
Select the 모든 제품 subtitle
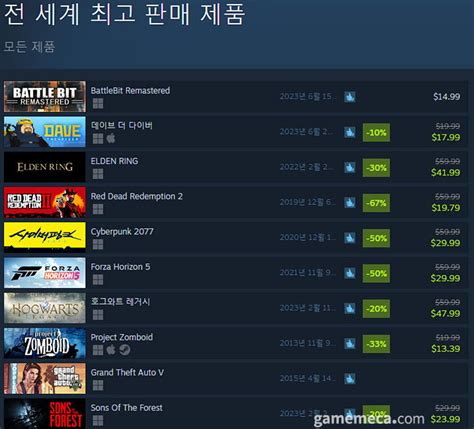[29, 47]
